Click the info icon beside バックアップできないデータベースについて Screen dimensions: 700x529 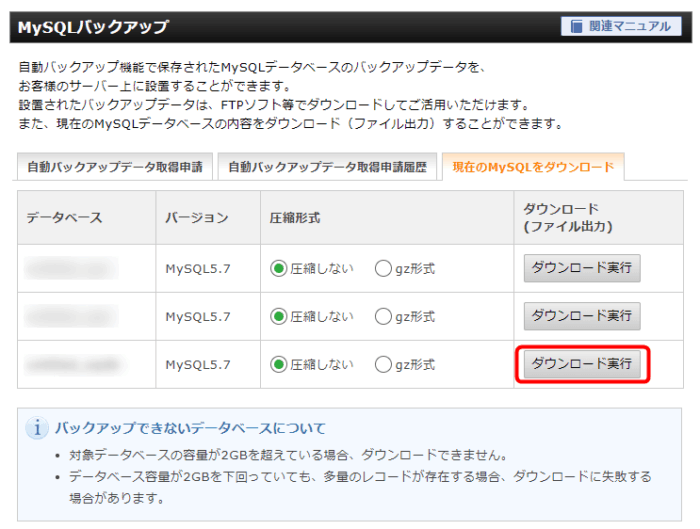click(x=37, y=428)
